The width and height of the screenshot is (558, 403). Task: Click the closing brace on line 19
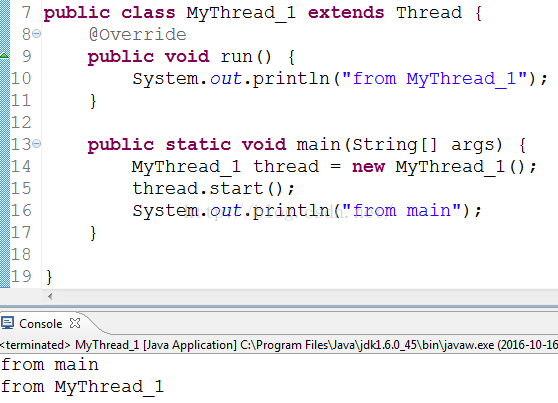[x=49, y=277]
